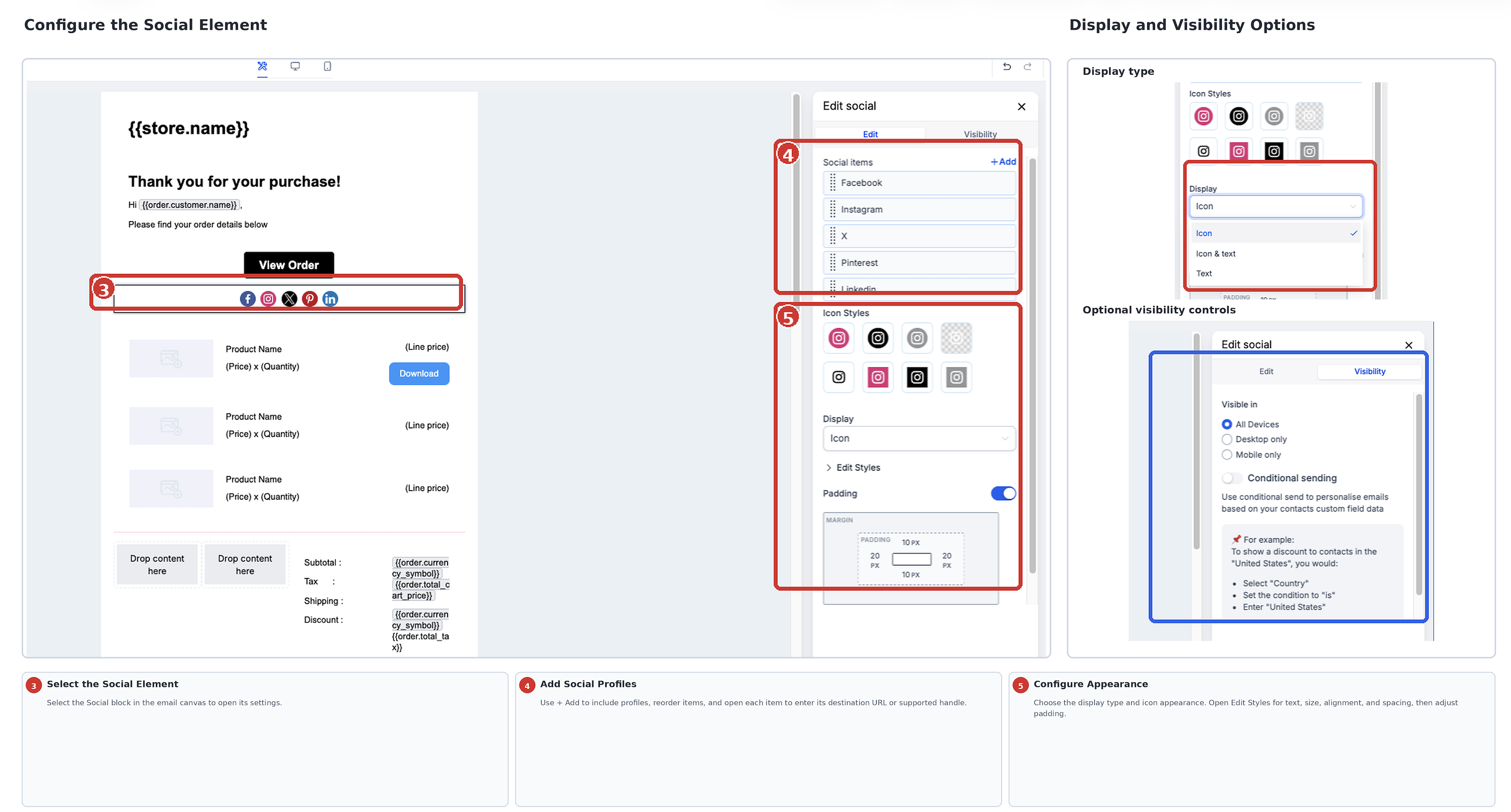Screen dimensions: 1511x812
Task: Choose Icon option in Display list
Action: click(x=1276, y=233)
